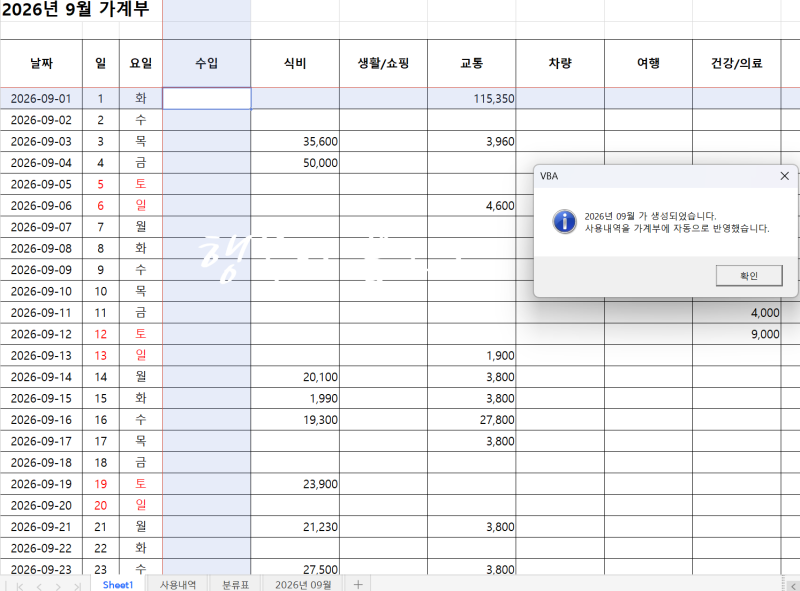800x591 pixels.
Task: Select the date cell 2026-09-01
Action: pos(41,98)
